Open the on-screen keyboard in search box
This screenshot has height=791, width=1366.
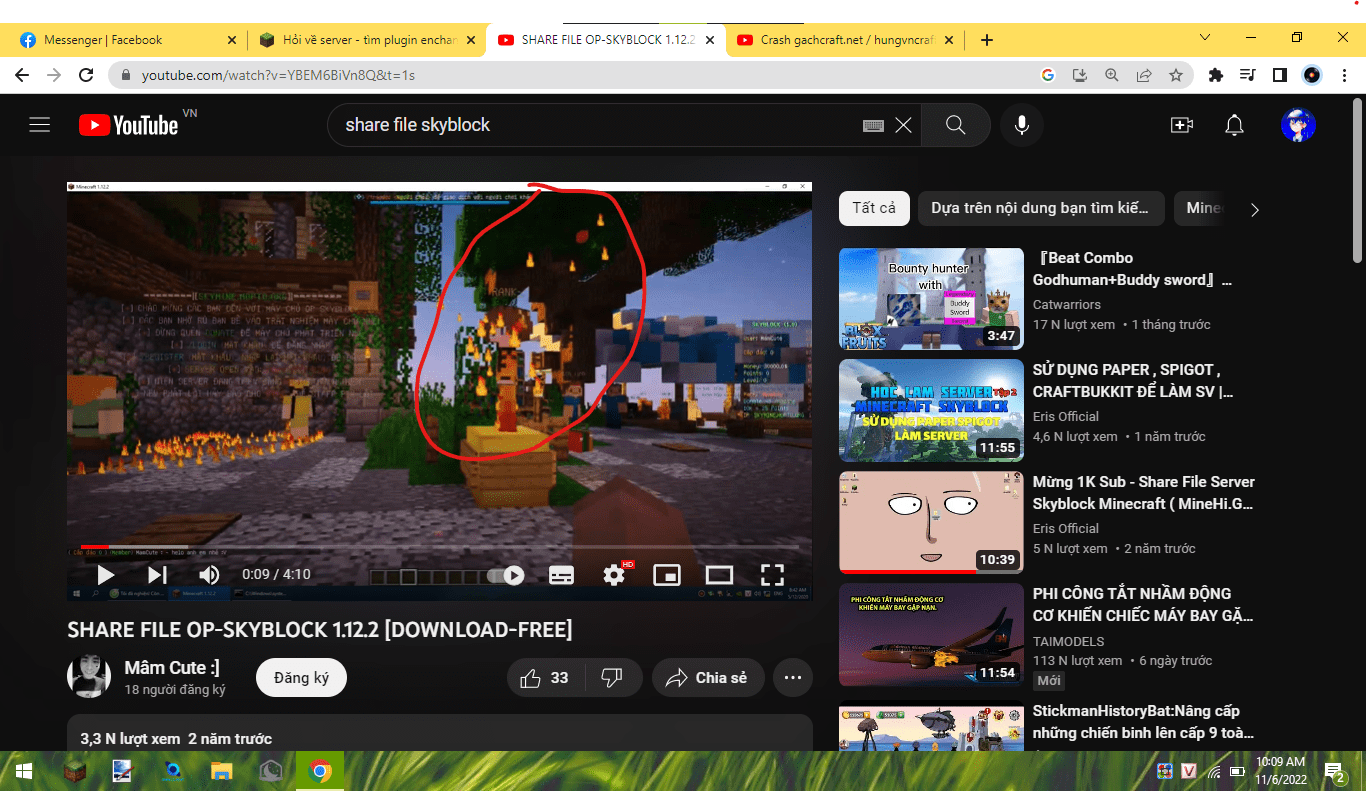(x=873, y=125)
